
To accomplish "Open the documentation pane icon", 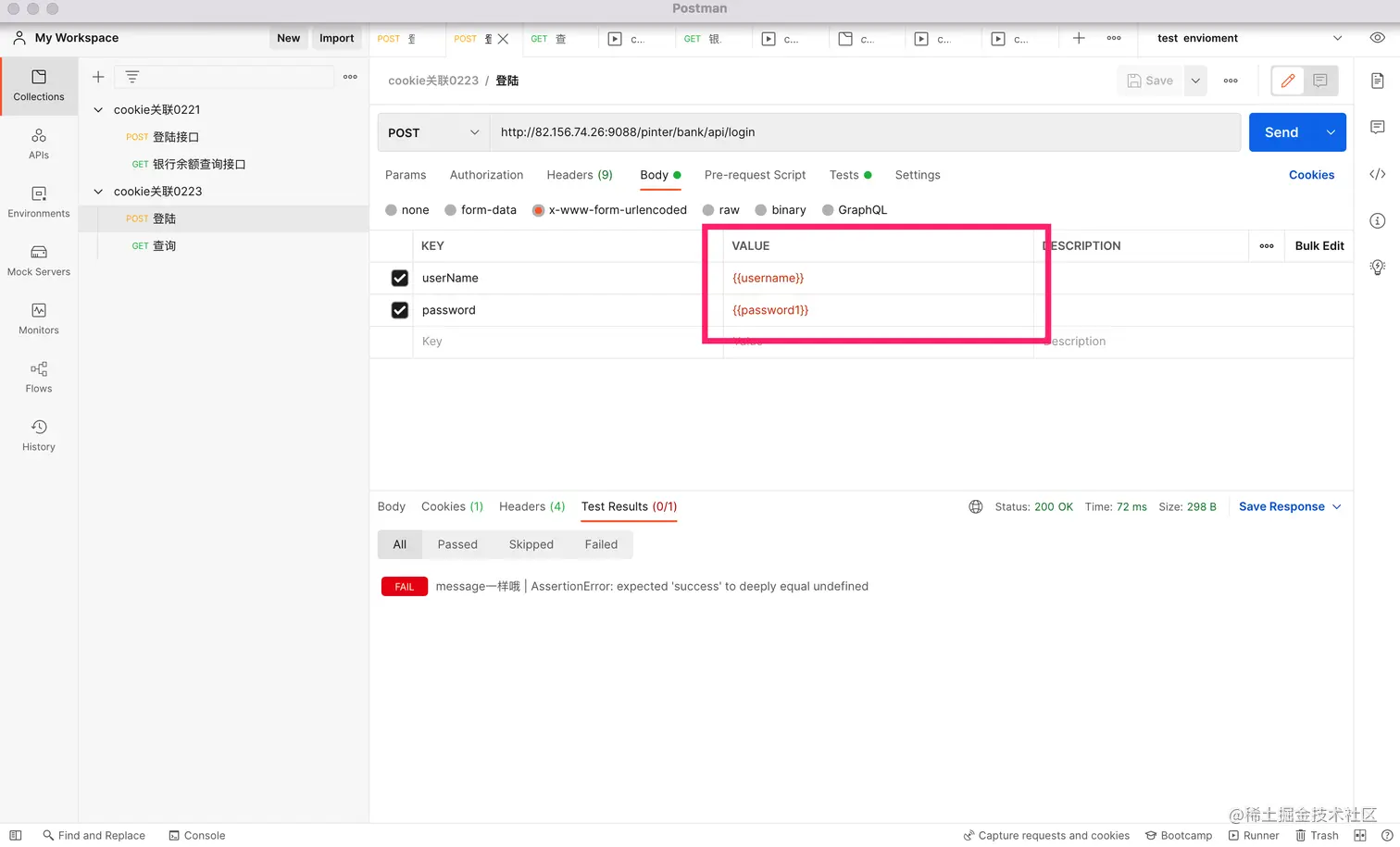I will click(1378, 81).
